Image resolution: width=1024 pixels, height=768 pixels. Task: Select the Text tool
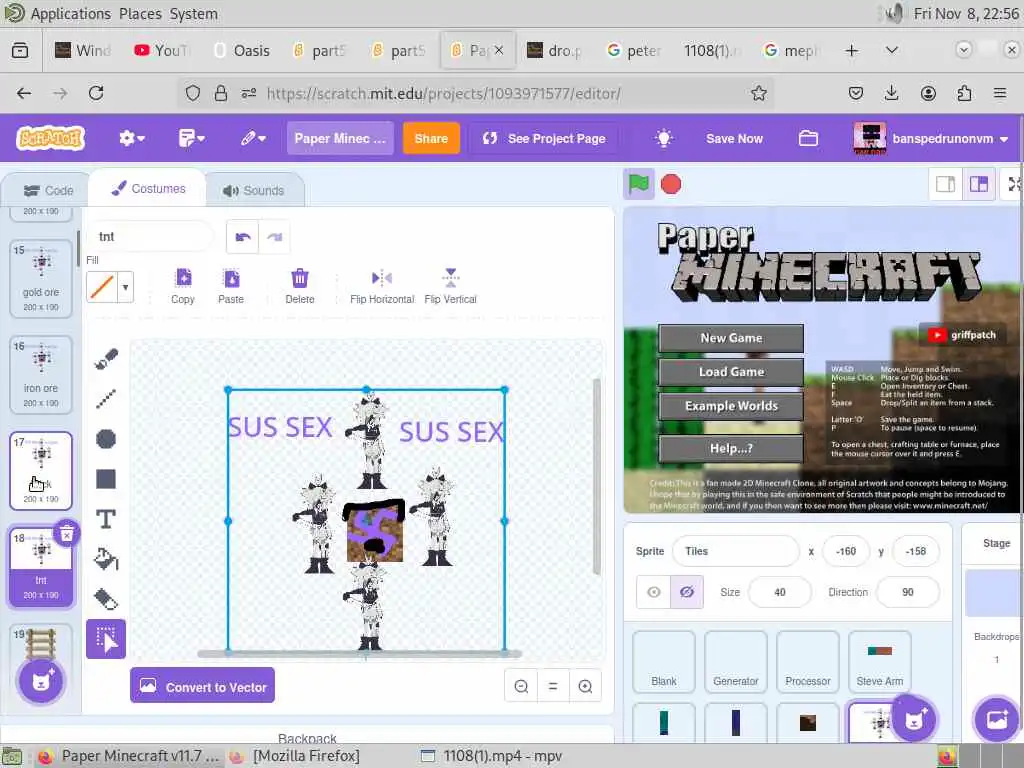(x=106, y=519)
